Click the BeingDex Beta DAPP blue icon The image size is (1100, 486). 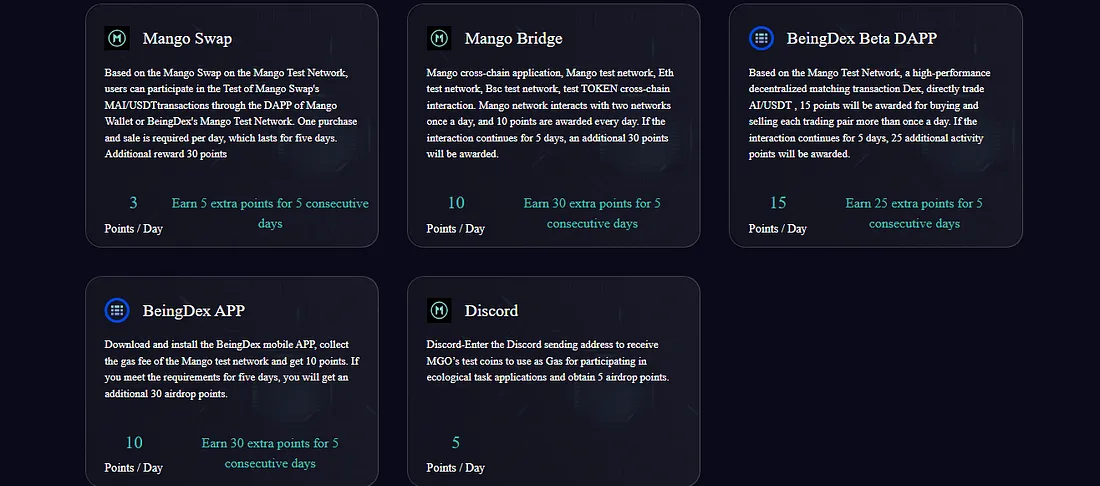tap(761, 38)
